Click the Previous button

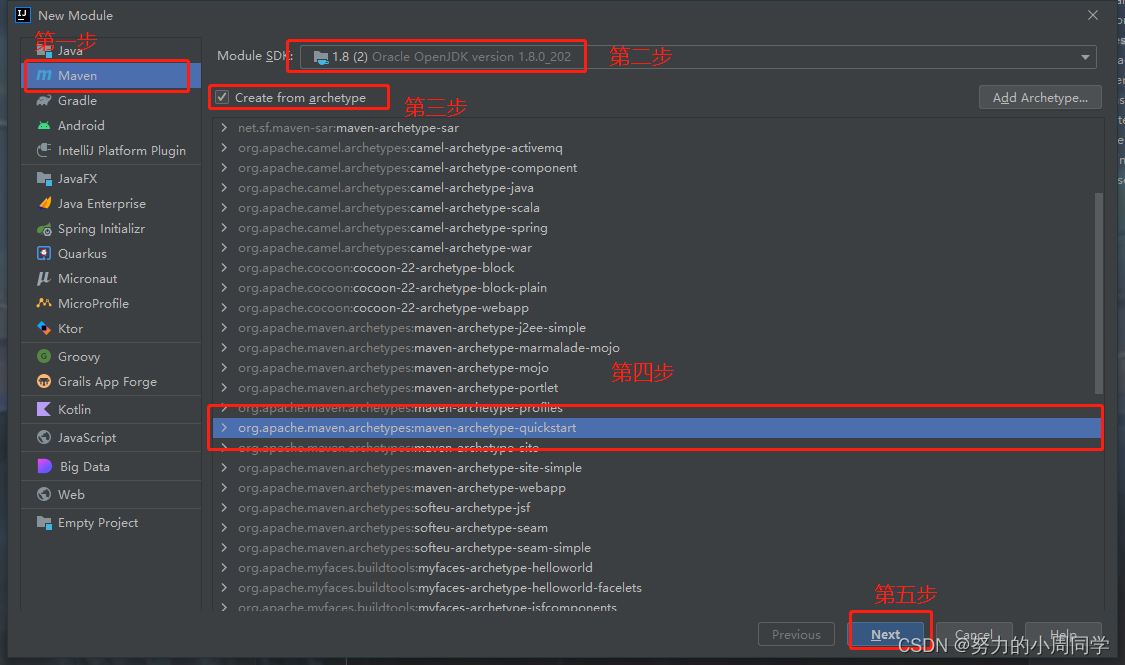(796, 634)
